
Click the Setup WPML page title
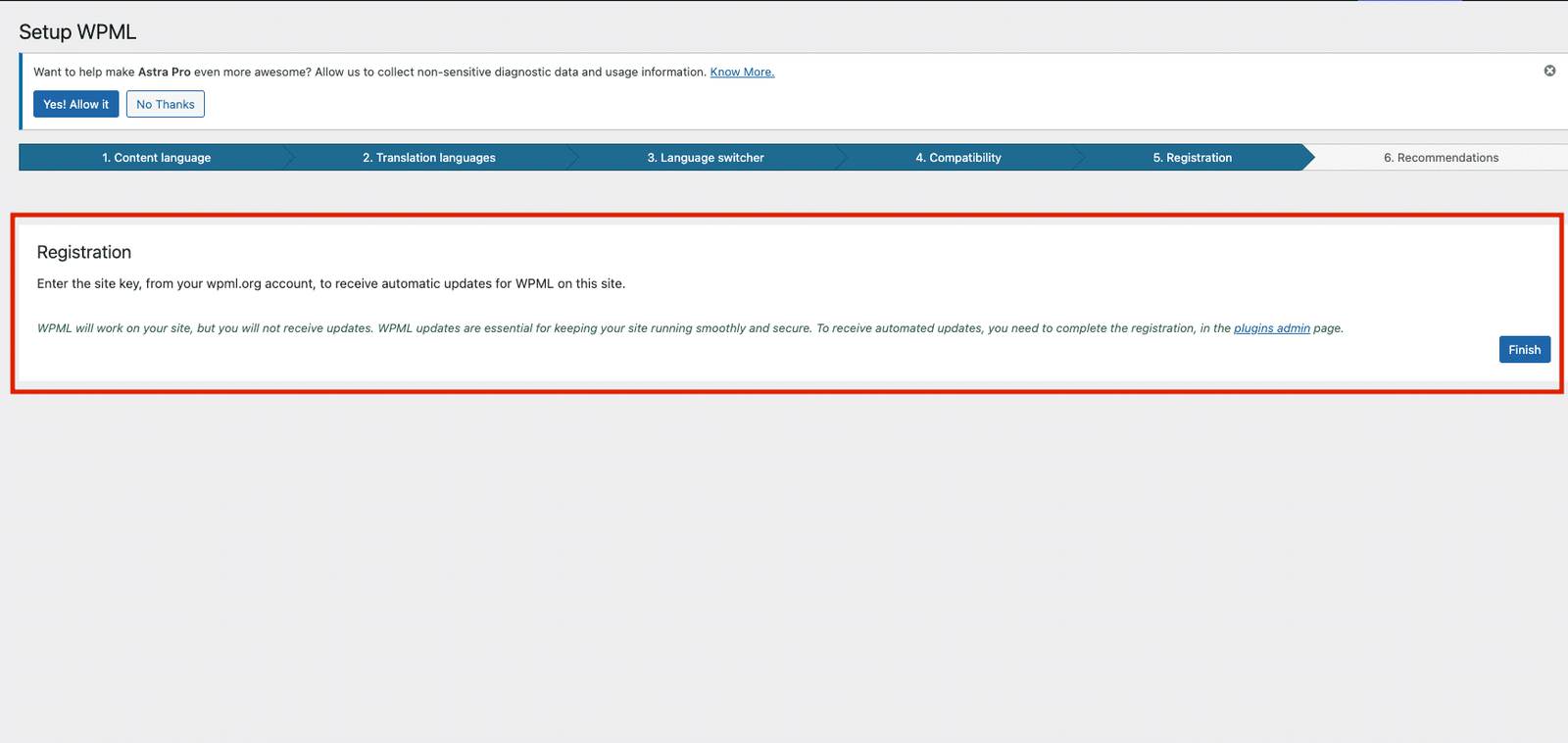click(x=77, y=32)
